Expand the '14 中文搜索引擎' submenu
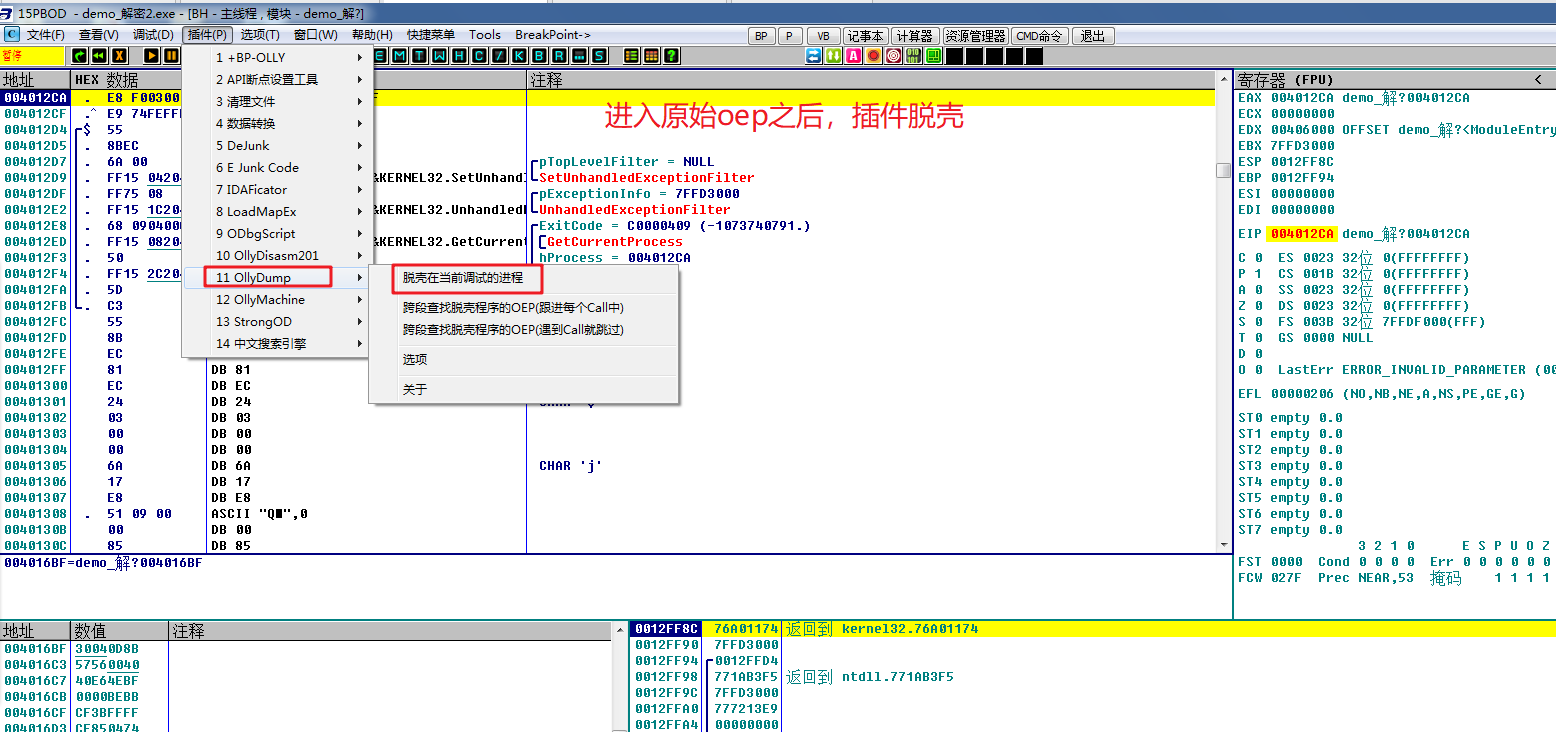1556x732 pixels. (x=278, y=343)
